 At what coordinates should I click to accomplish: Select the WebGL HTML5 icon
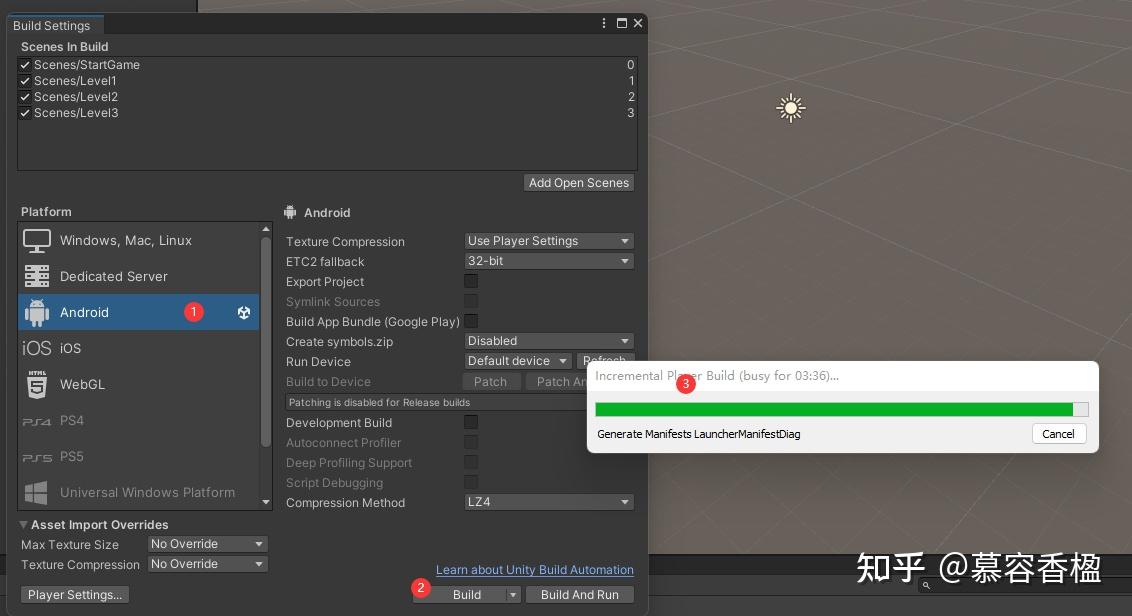point(37,384)
